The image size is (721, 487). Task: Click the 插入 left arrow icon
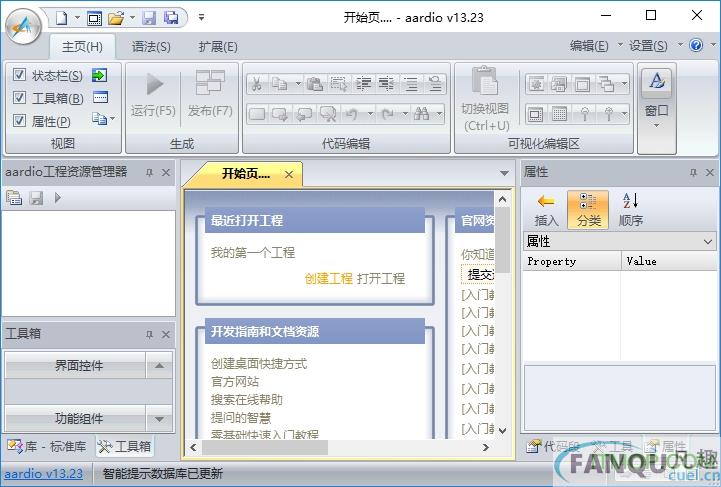point(546,202)
